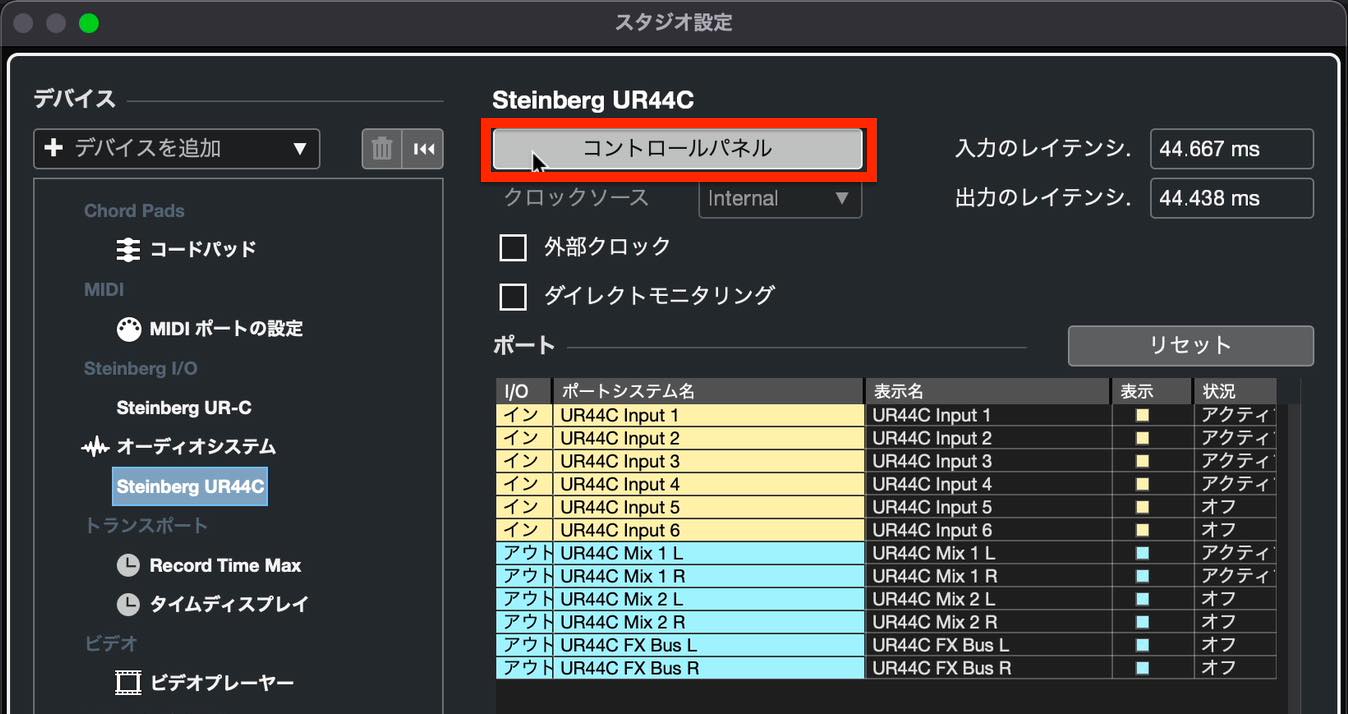Click UR44C Input 6 display name cell
The height and width of the screenshot is (714, 1348).
click(x=988, y=530)
